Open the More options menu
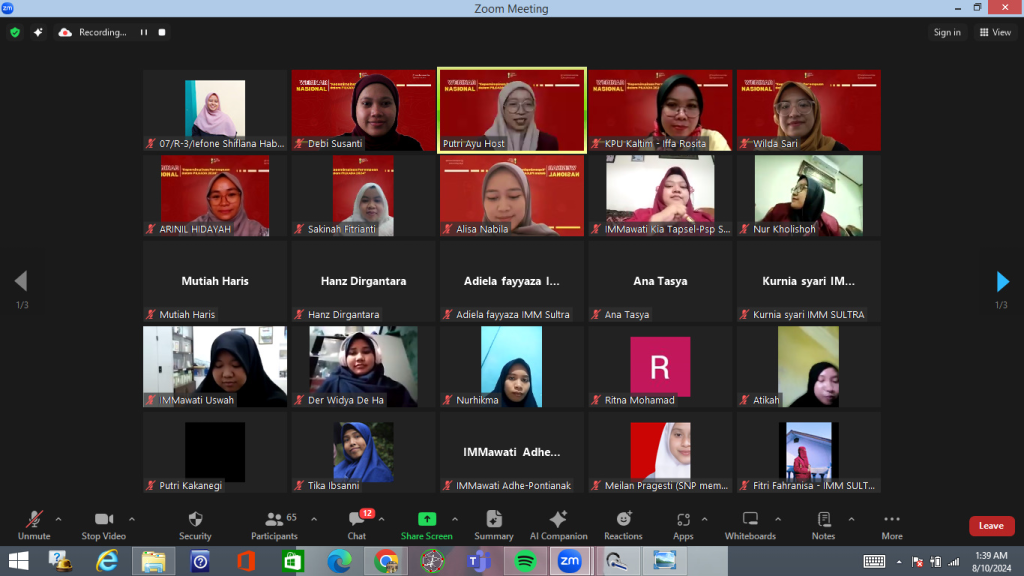Screen dimensions: 1024x576 (891, 525)
